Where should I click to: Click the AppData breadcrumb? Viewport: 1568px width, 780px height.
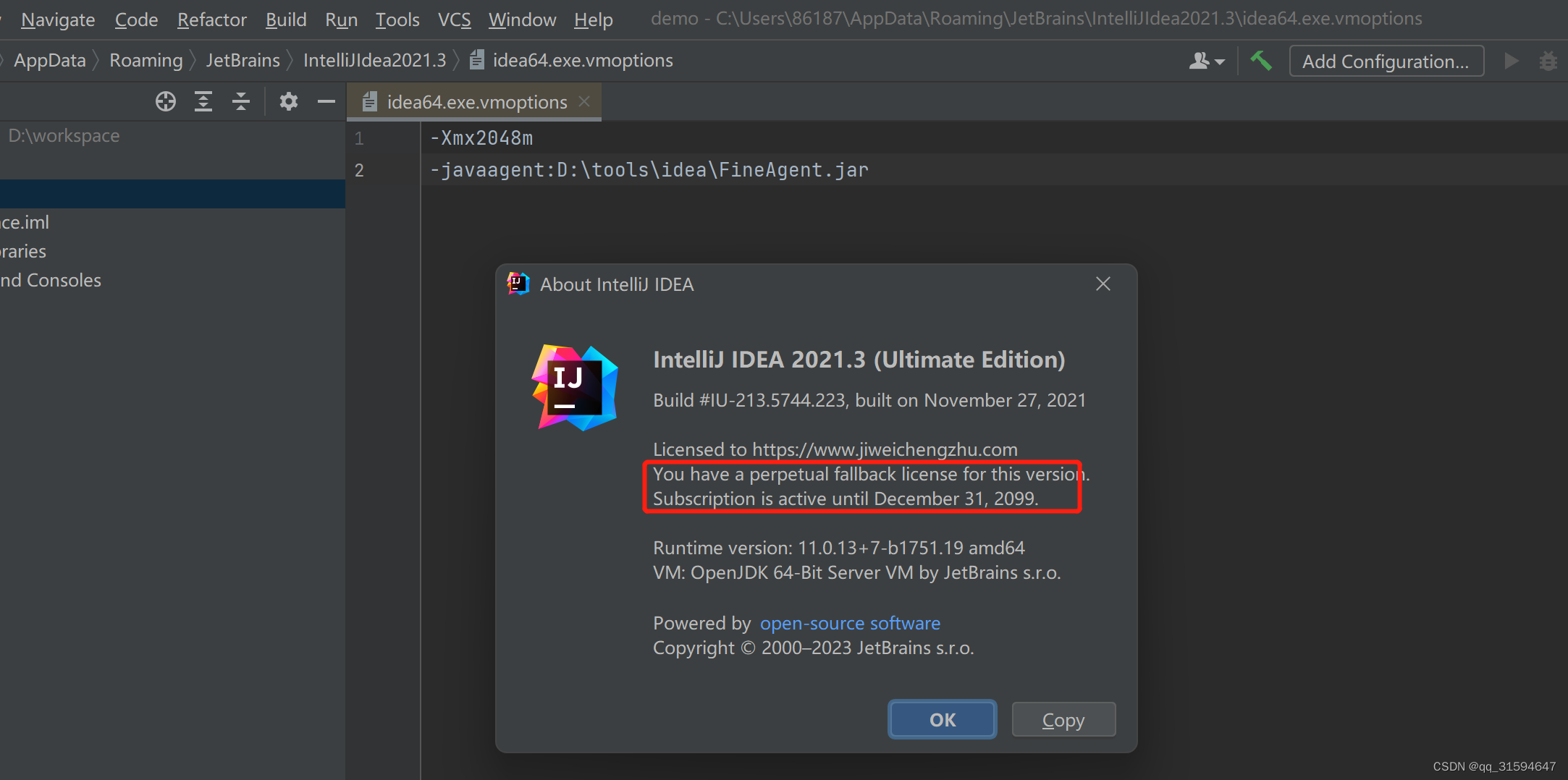[x=50, y=60]
